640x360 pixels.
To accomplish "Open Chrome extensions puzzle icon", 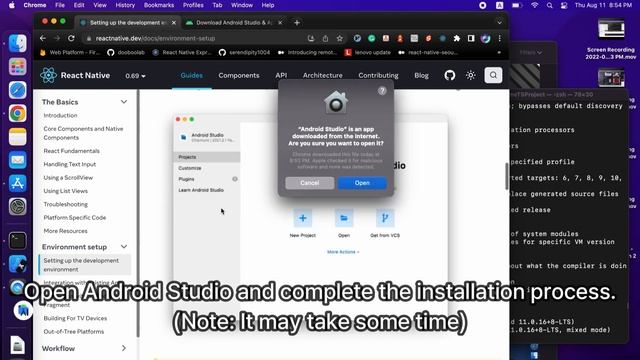I will pos(457,38).
